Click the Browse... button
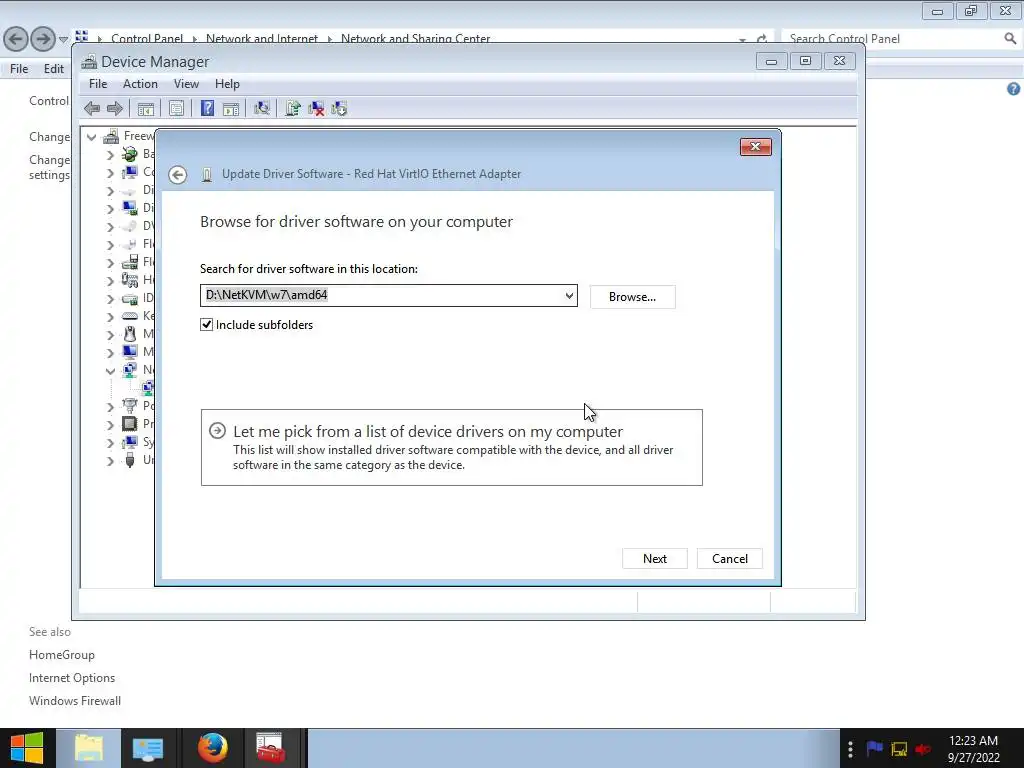 coord(632,296)
